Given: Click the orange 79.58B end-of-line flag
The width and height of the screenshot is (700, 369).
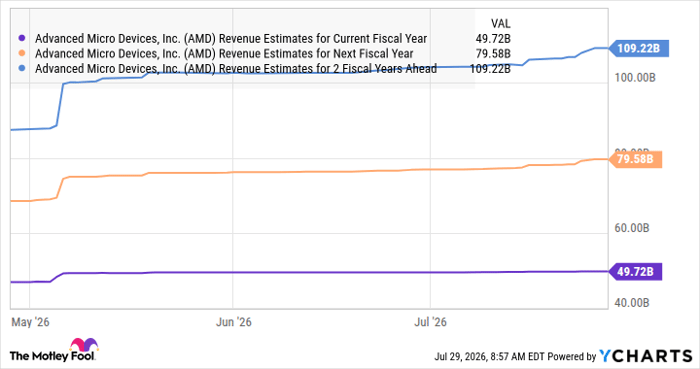Looking at the screenshot, I should pyautogui.click(x=636, y=159).
